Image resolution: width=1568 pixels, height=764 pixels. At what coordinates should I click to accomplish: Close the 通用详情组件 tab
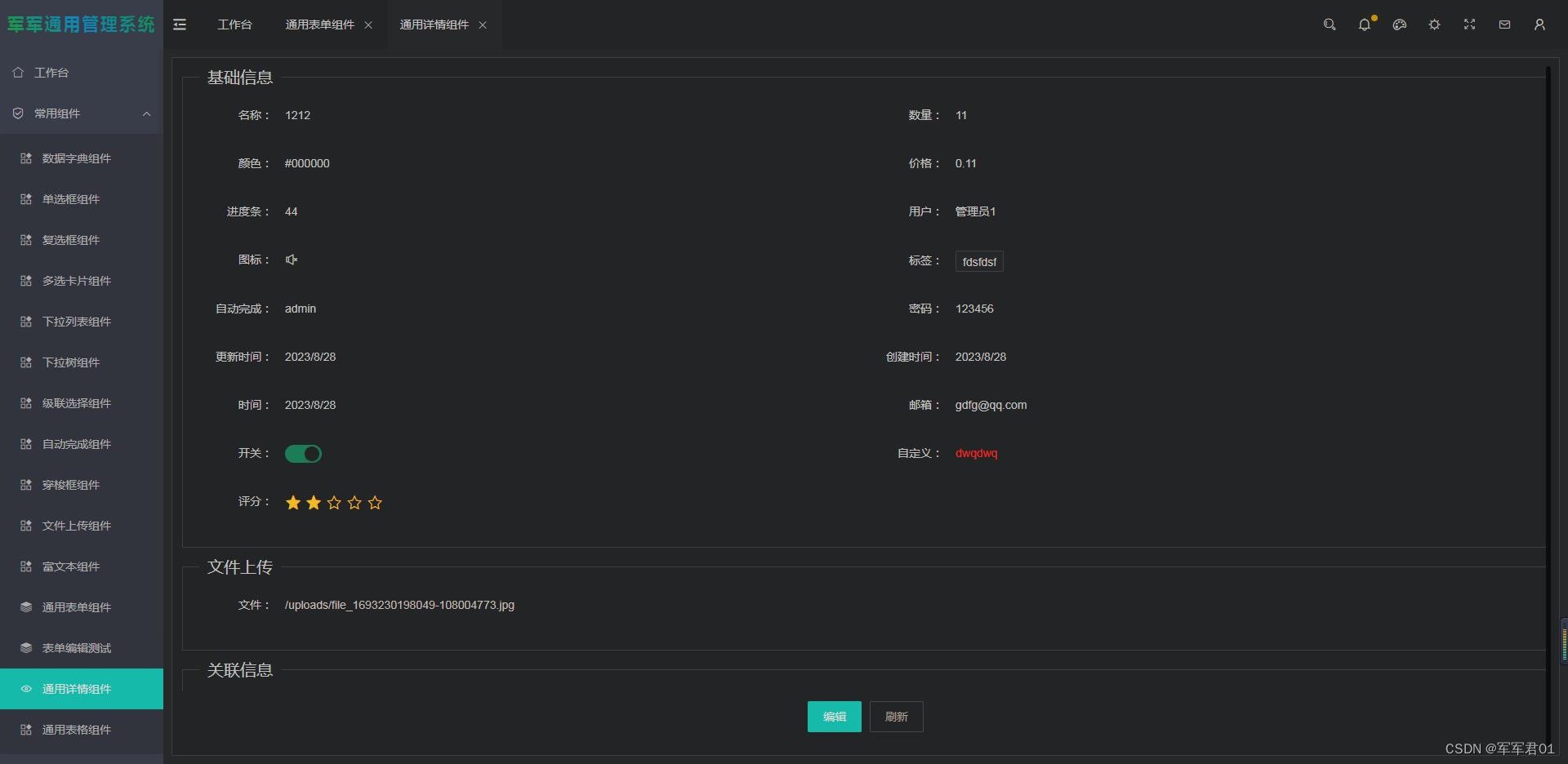[483, 25]
